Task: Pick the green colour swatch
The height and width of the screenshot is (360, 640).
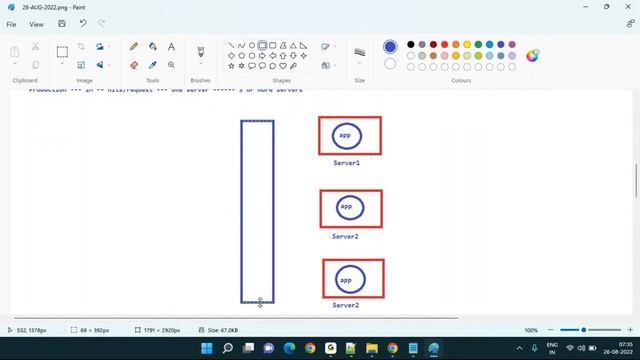Action: [x=478, y=44]
